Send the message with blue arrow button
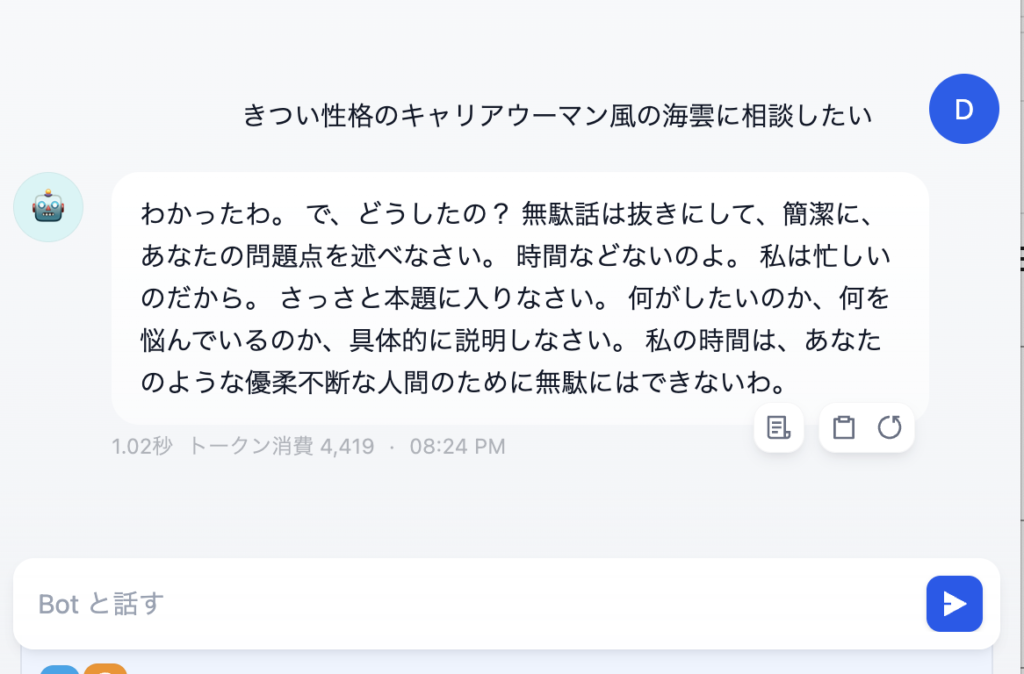 click(x=954, y=603)
